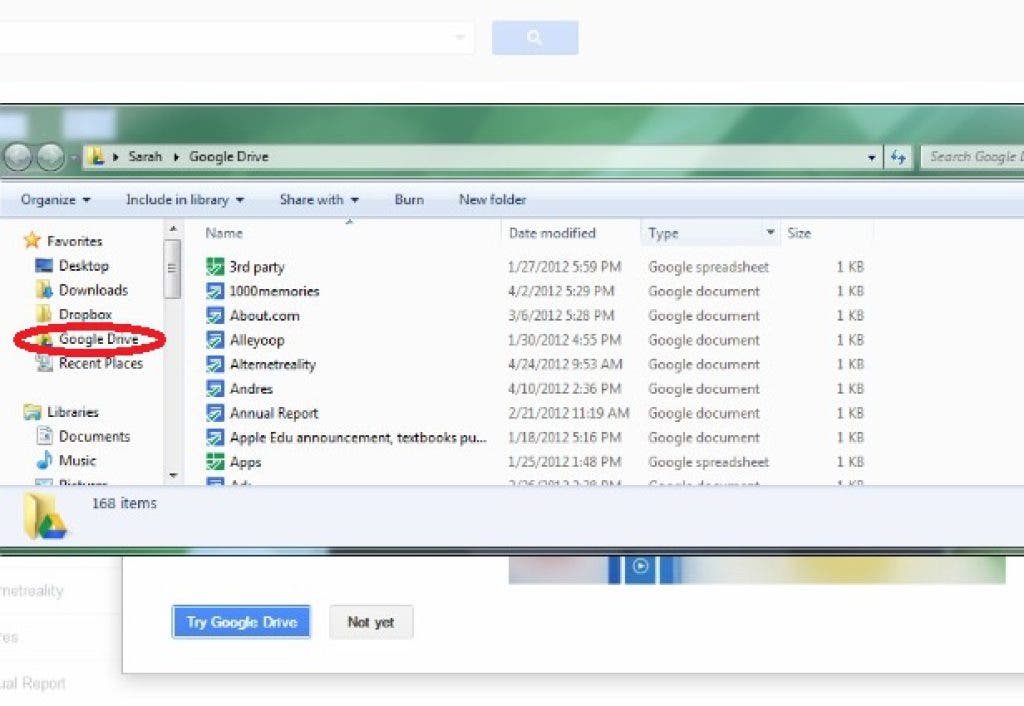Click the Apple Edu announcement document icon

tap(215, 437)
